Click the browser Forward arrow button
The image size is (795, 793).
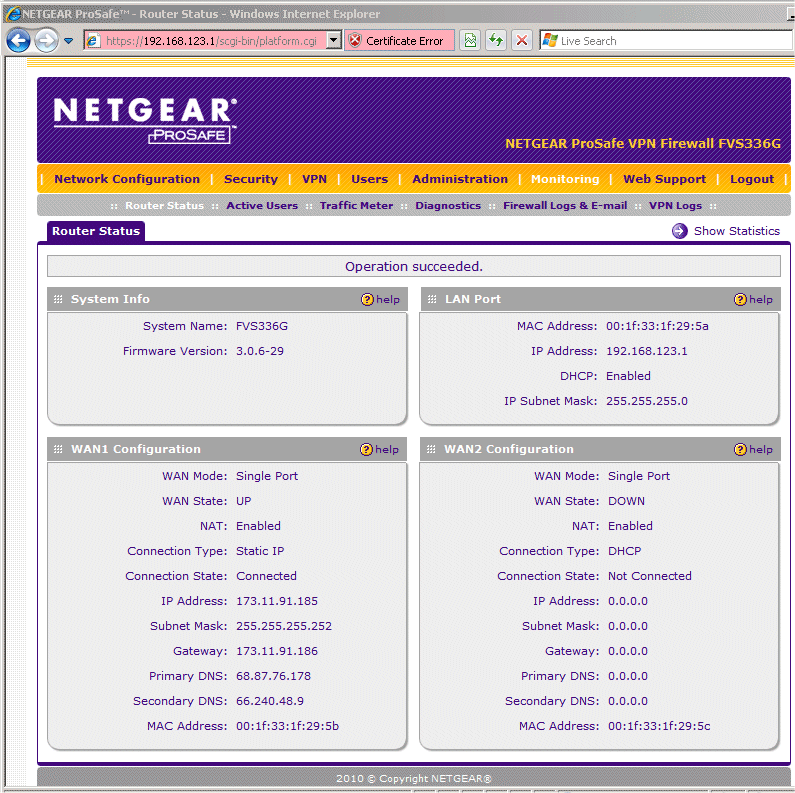pyautogui.click(x=46, y=41)
